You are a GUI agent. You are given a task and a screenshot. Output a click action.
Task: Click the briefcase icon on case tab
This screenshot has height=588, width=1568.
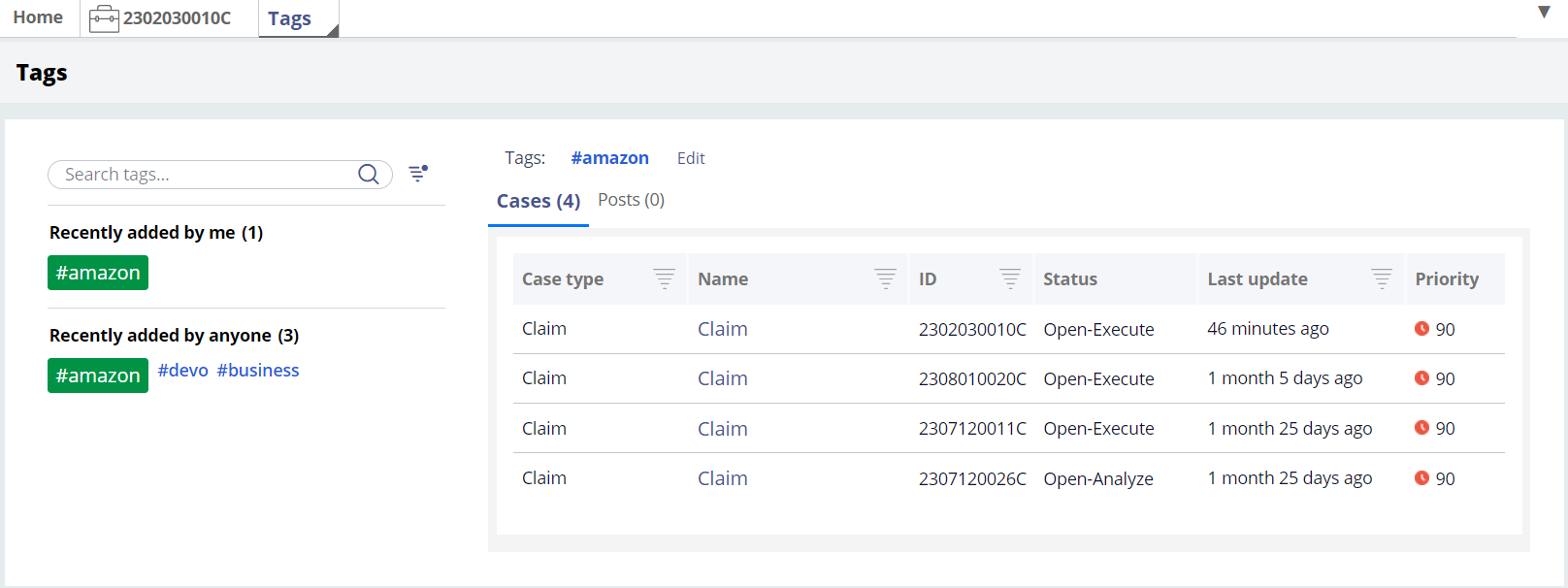click(104, 18)
